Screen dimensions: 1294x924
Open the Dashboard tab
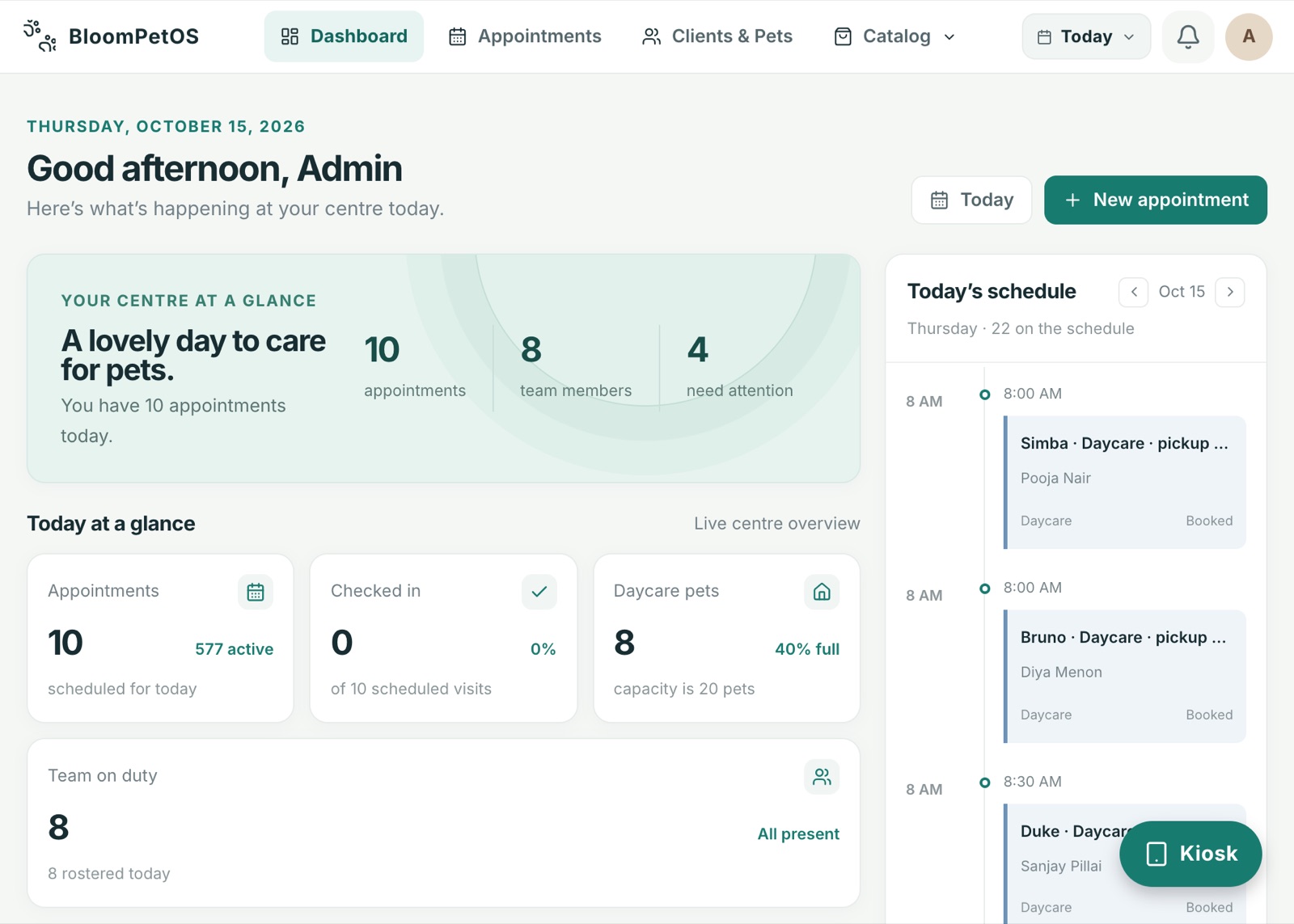[344, 36]
